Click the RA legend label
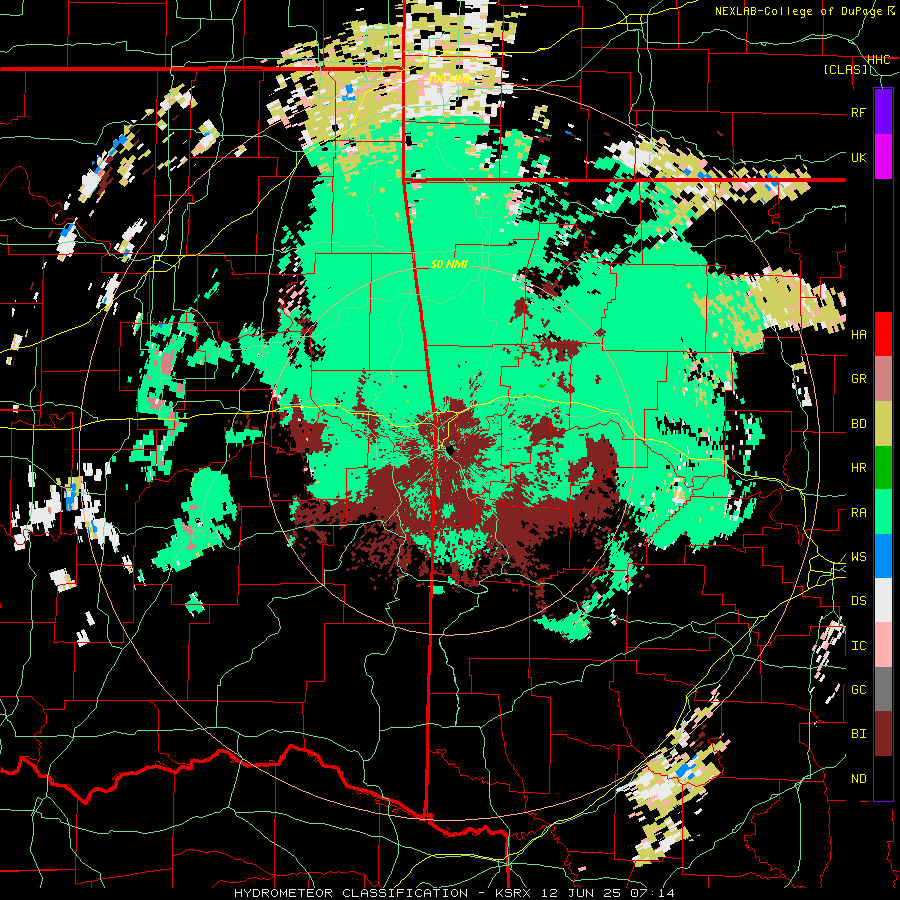The image size is (900, 900). pyautogui.click(x=858, y=513)
